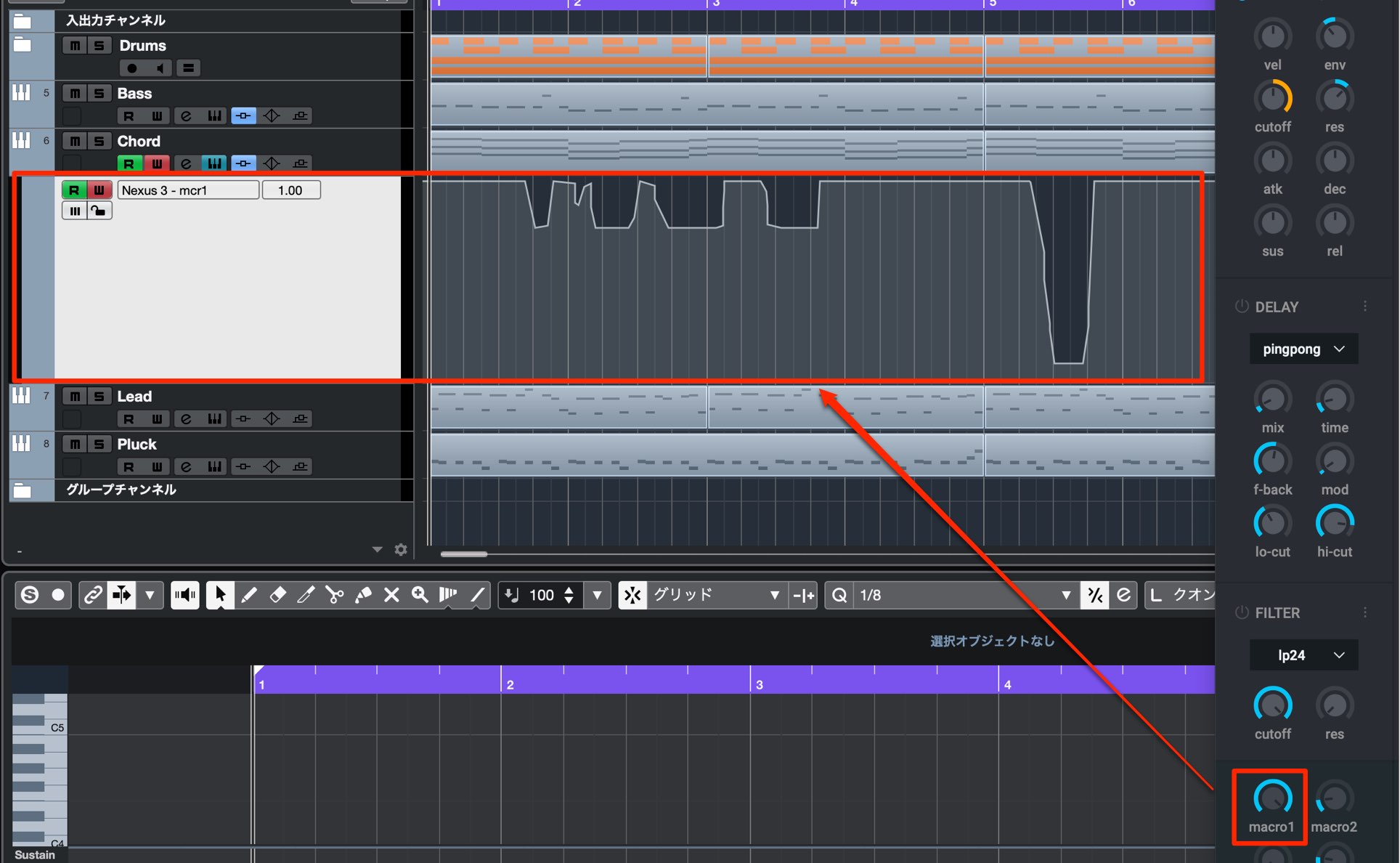Toggle Snap on/off icon
The width and height of the screenshot is (1400, 863).
(632, 595)
